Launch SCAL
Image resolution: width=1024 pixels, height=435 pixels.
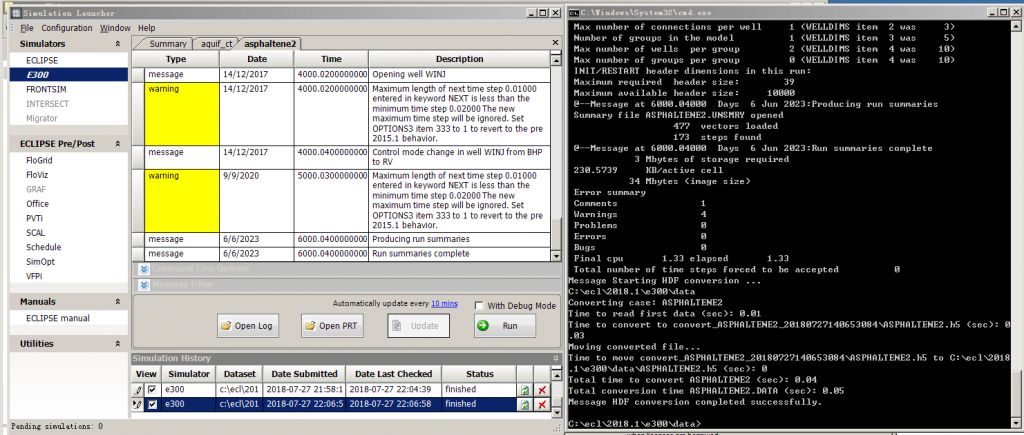point(35,233)
